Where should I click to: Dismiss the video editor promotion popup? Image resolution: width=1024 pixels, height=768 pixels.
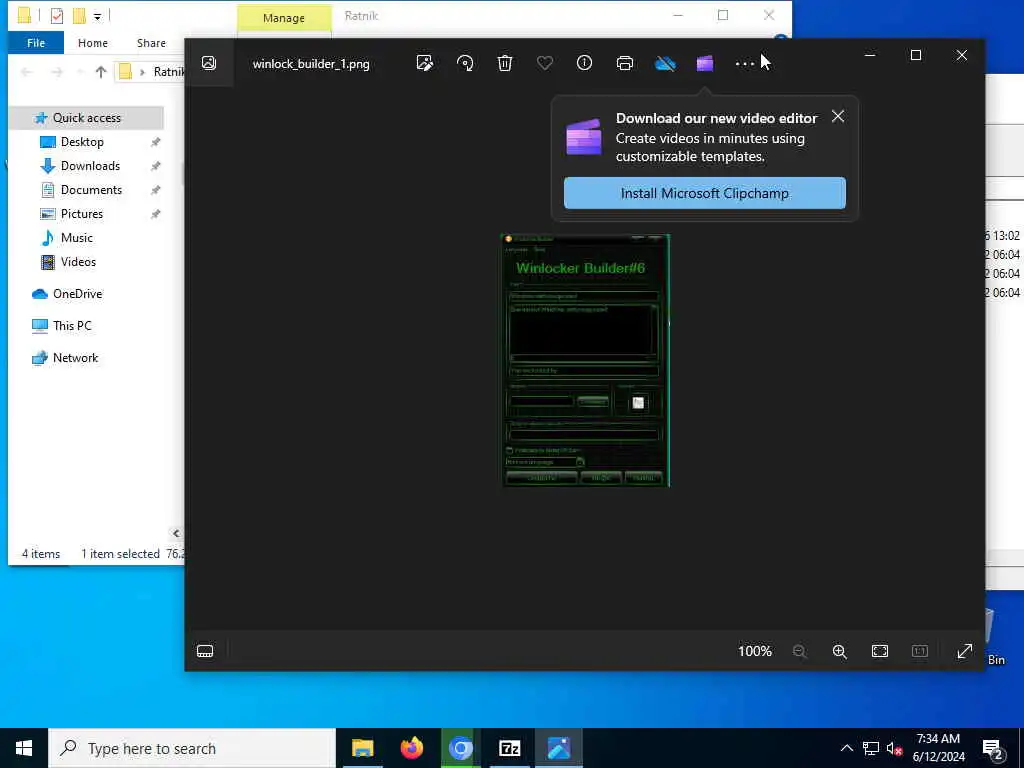(838, 117)
